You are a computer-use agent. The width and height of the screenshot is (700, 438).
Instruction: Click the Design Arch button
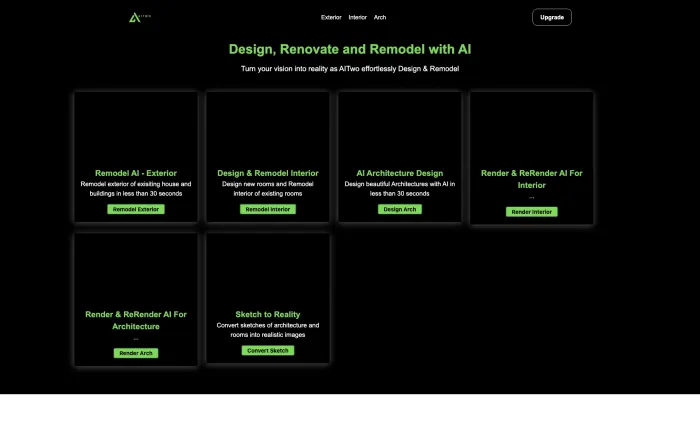400,209
